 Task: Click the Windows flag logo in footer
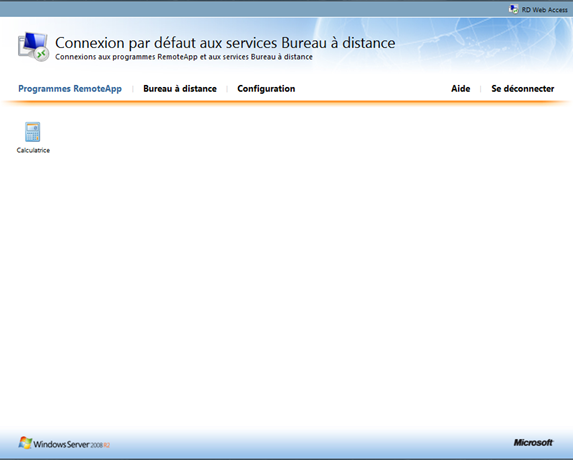(25, 442)
